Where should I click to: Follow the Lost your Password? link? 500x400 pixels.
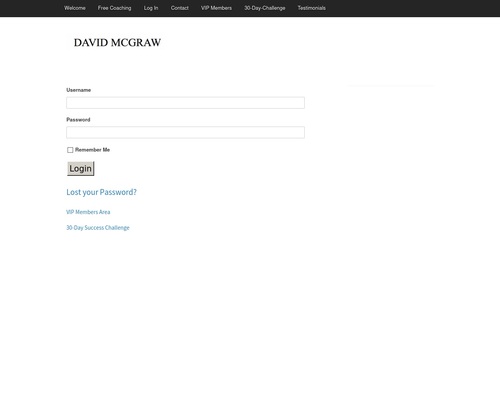101,192
